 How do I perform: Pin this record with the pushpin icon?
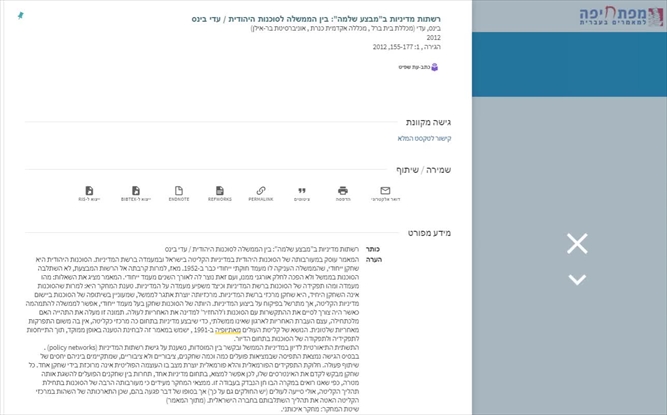coord(21,16)
